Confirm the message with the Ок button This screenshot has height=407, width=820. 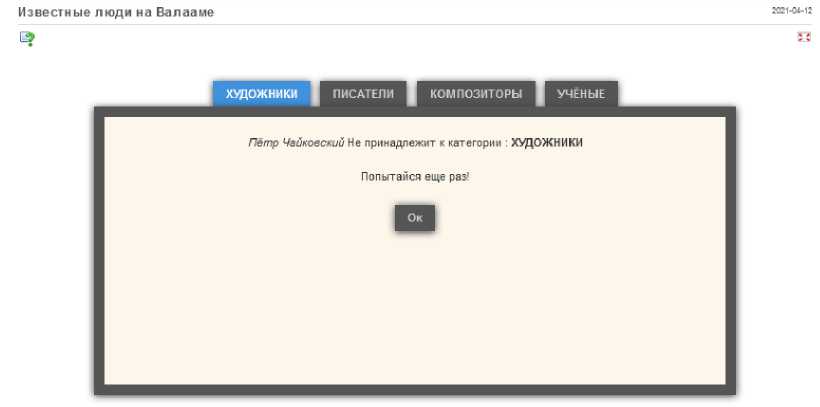[415, 218]
